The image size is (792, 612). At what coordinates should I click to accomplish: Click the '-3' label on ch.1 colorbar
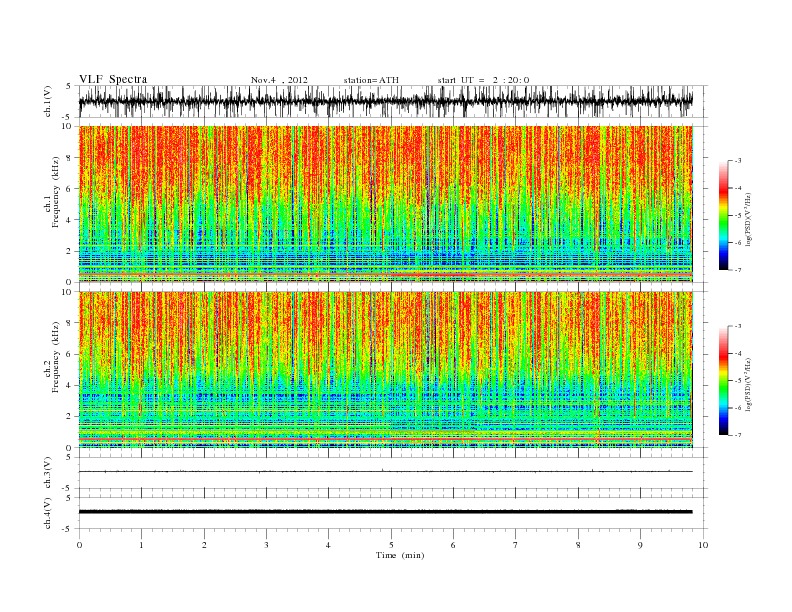coord(737,161)
